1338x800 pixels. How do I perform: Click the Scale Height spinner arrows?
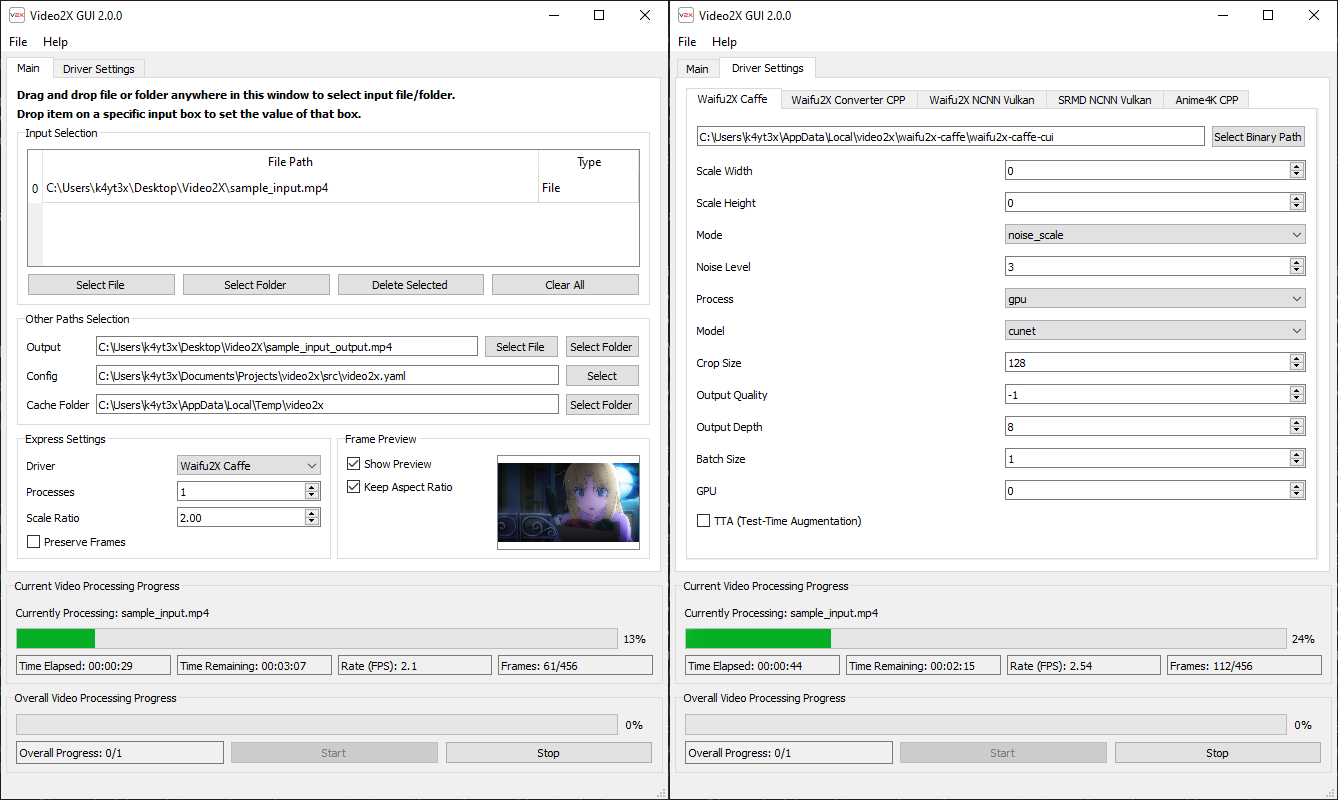click(x=1297, y=203)
